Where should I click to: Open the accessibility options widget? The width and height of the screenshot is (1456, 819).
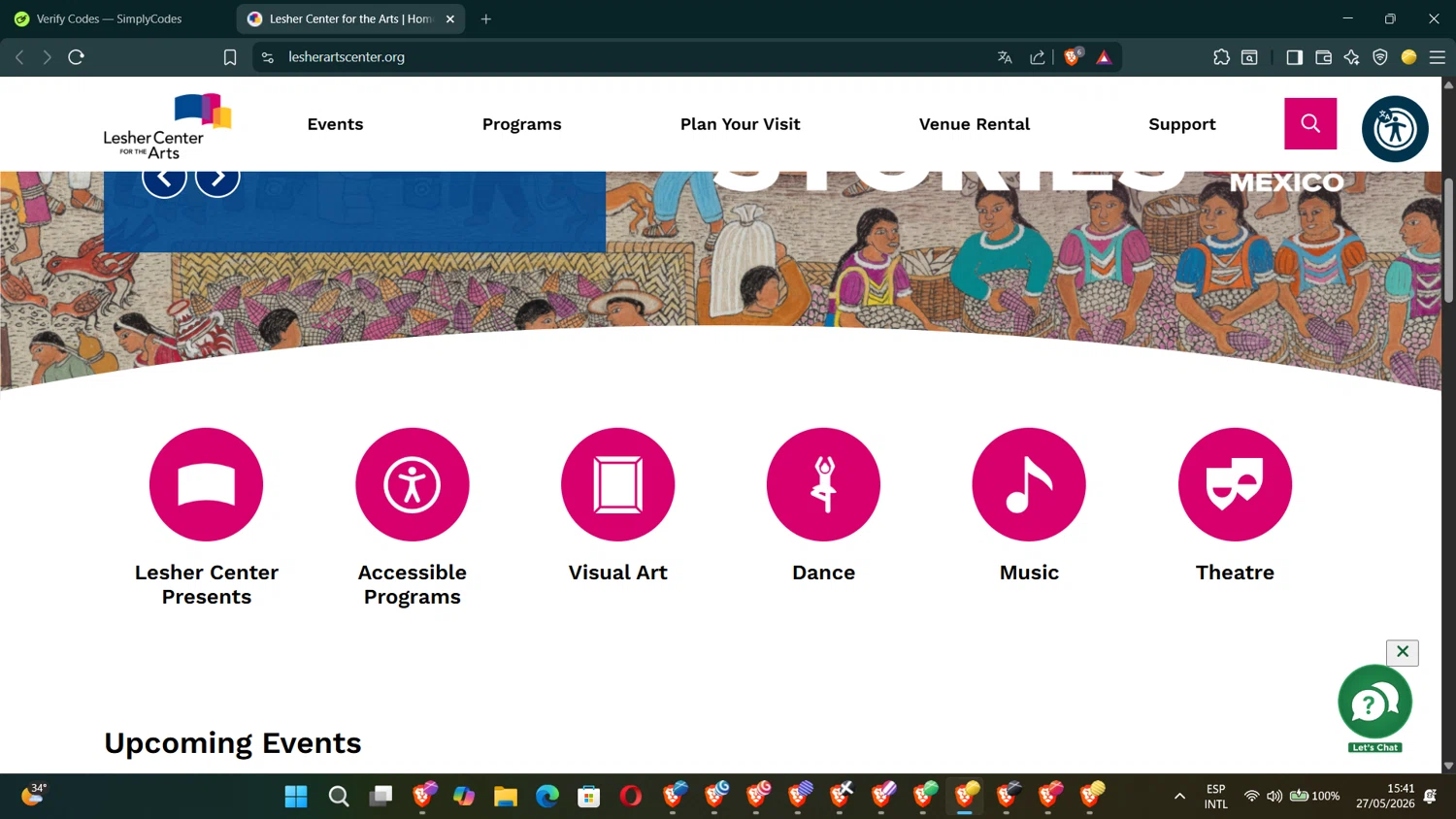click(1395, 128)
